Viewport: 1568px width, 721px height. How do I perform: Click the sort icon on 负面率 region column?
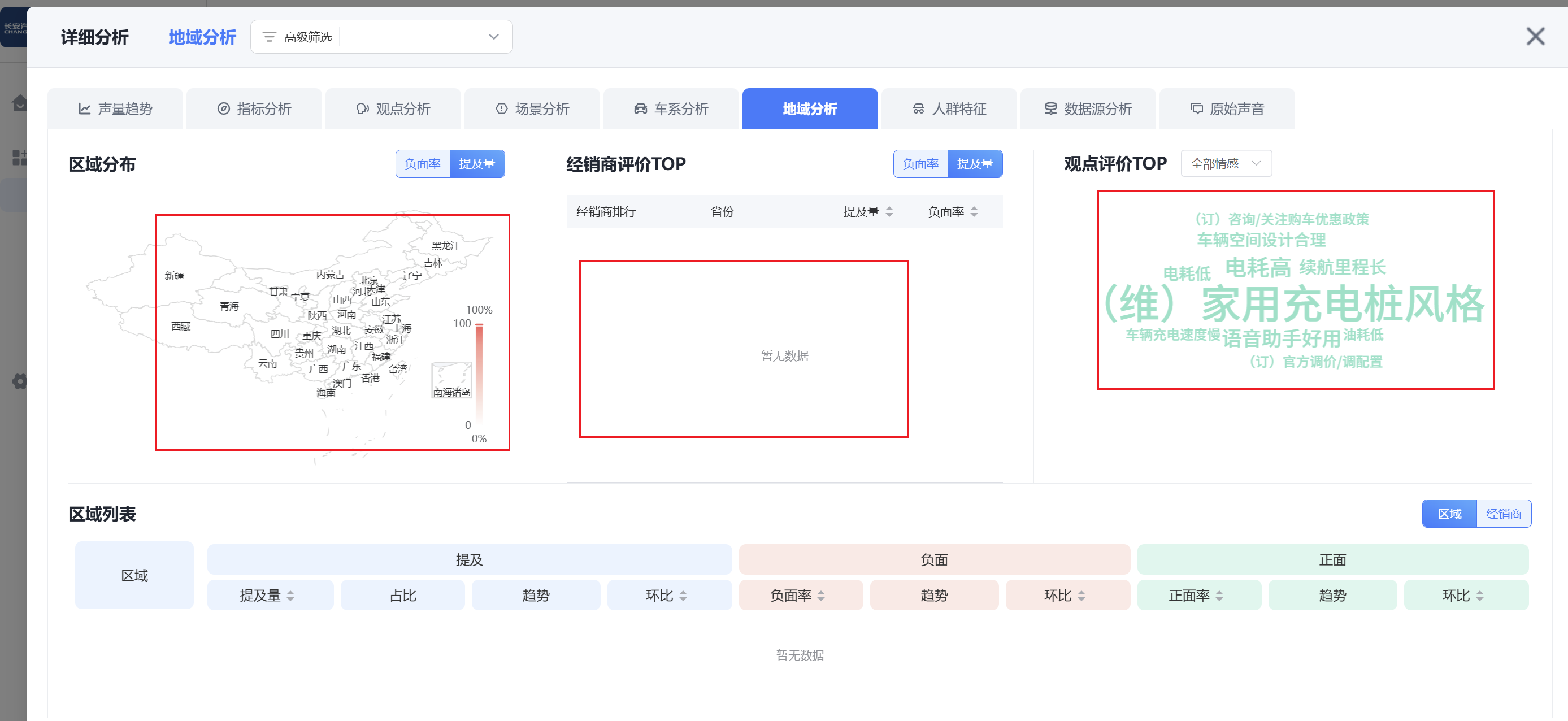[x=821, y=596]
